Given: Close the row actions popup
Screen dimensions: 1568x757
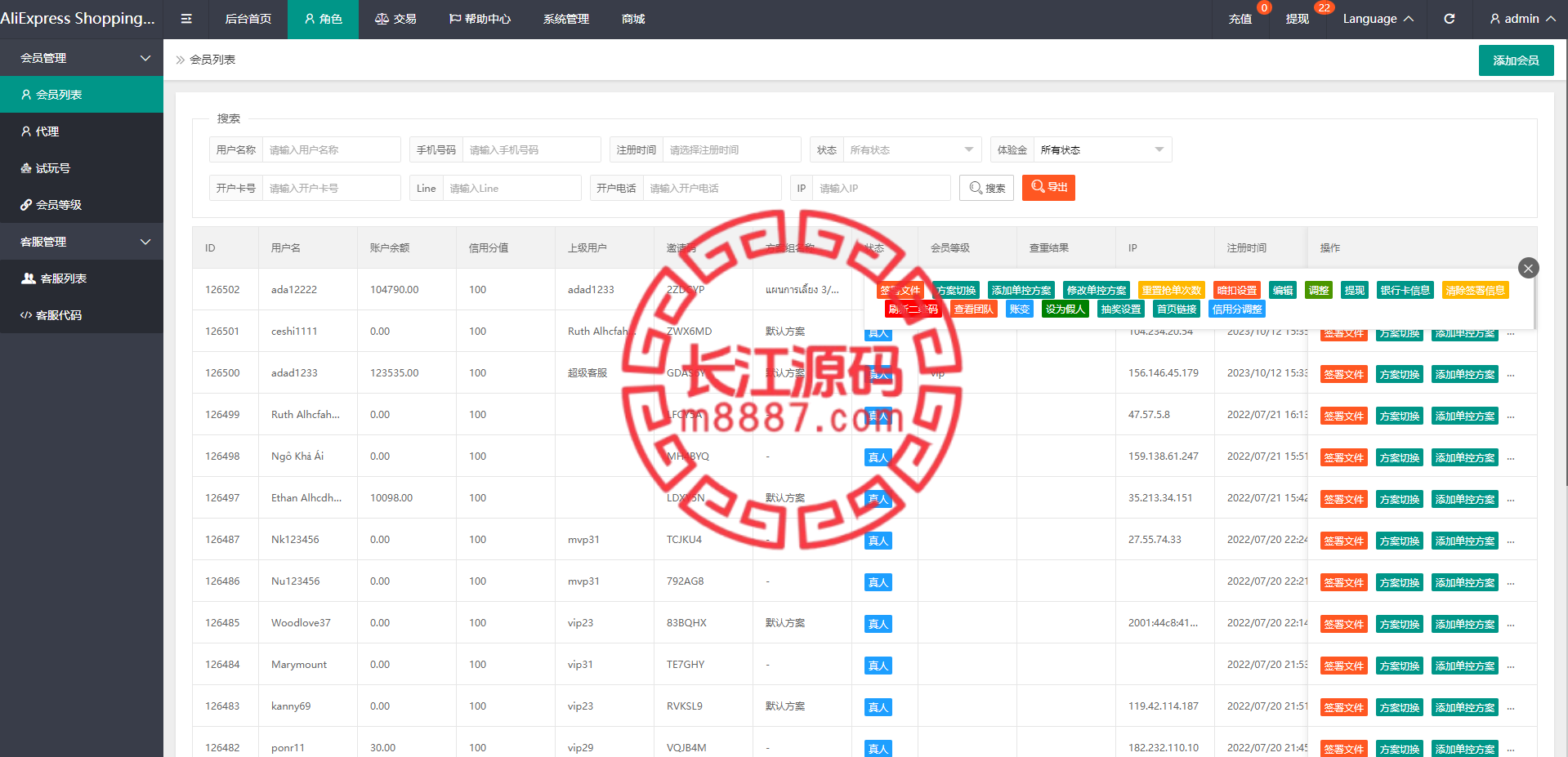Looking at the screenshot, I should [x=1528, y=268].
